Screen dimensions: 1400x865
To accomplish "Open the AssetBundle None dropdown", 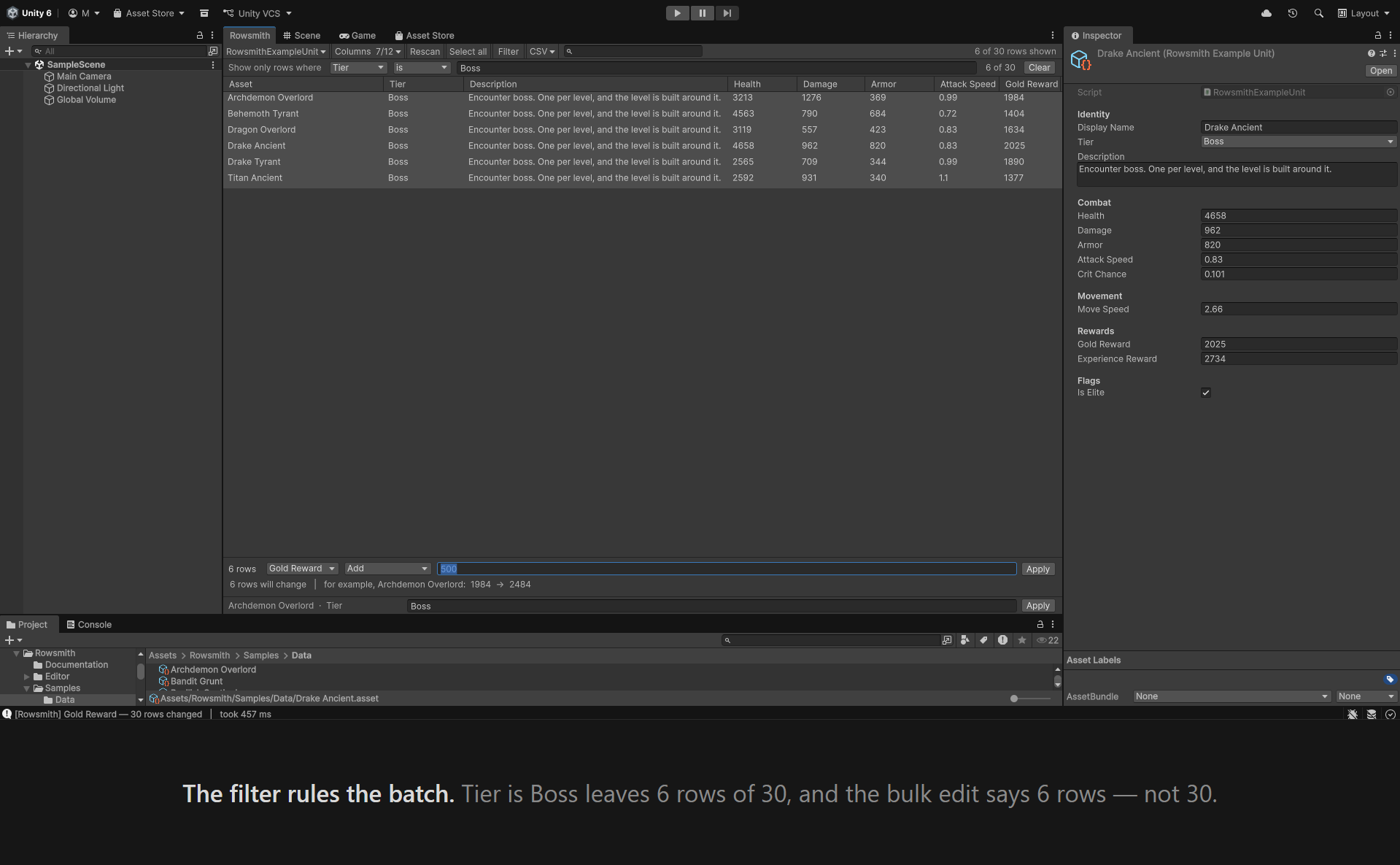I will (x=1231, y=696).
